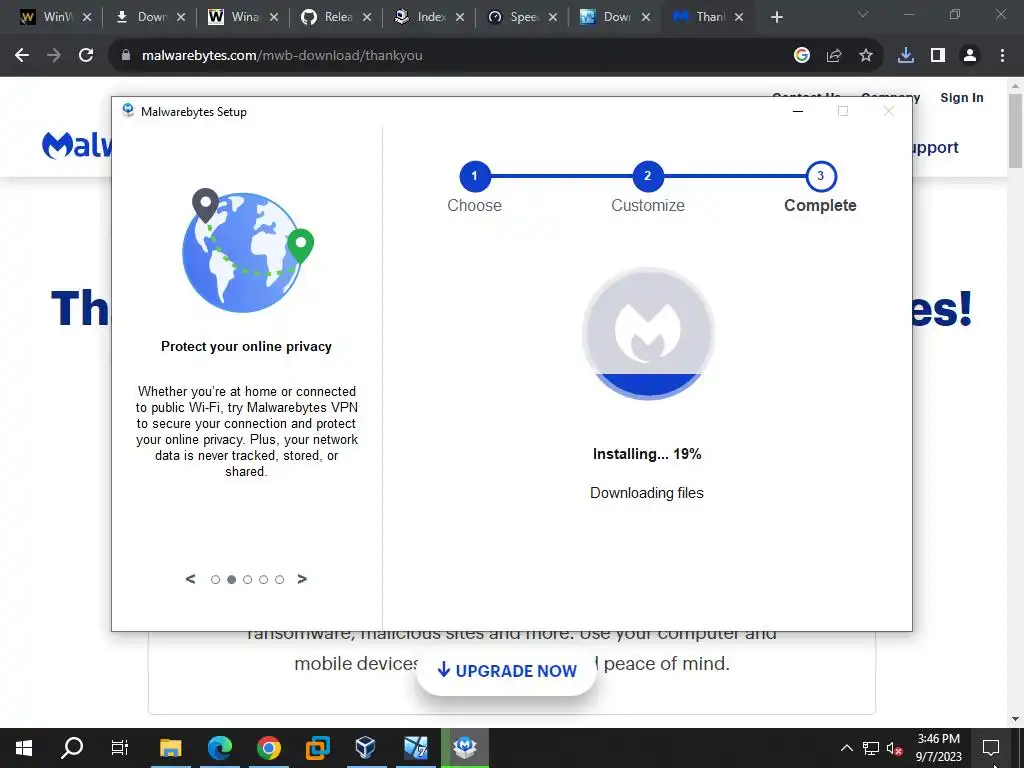This screenshot has height=768, width=1024.
Task: Open Chrome profile avatar icon
Action: point(970,56)
